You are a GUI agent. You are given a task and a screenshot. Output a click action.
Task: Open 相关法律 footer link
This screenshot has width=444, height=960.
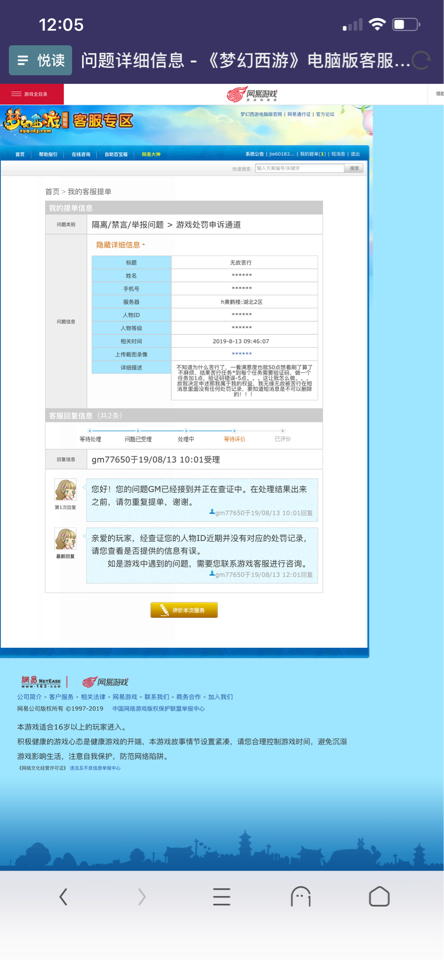(93, 697)
